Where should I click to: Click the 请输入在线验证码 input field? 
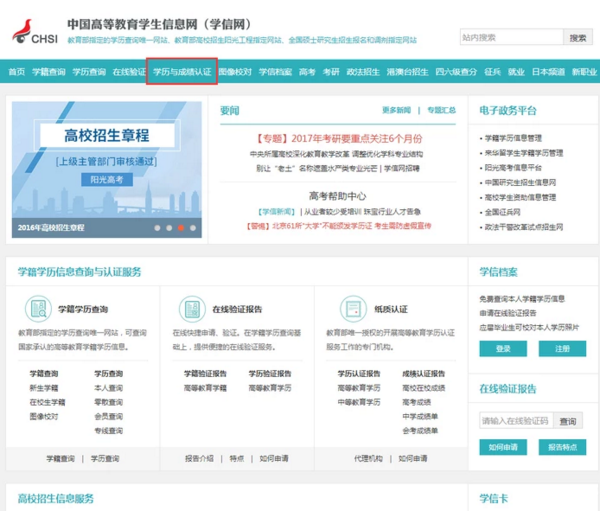tap(516, 421)
